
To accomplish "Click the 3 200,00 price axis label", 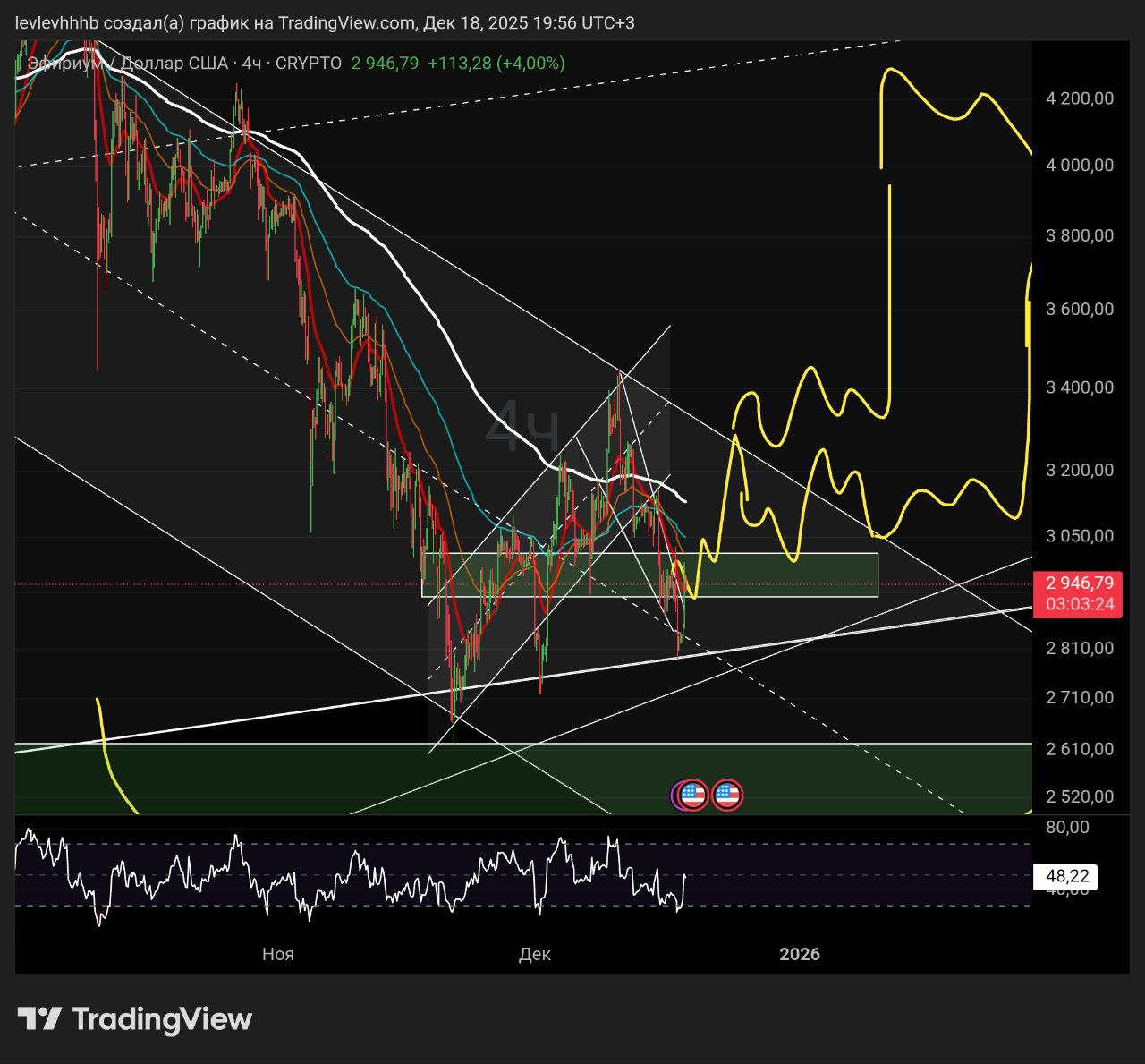I will tap(1080, 470).
